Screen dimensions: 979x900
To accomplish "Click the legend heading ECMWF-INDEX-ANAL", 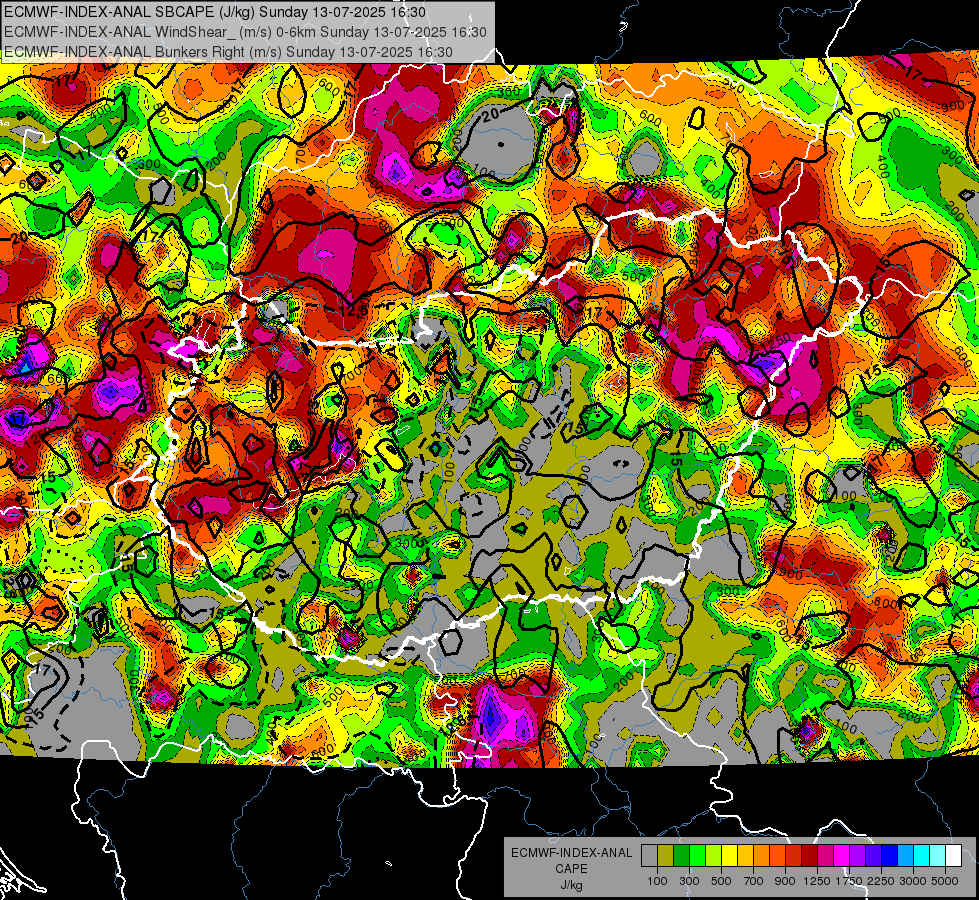I will pos(572,853).
